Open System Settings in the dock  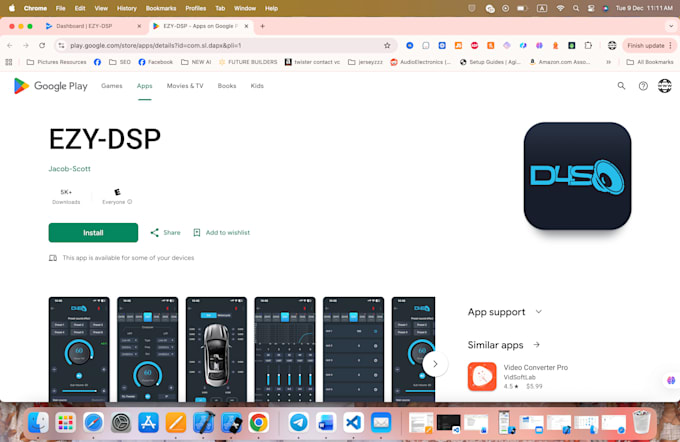tap(121, 422)
